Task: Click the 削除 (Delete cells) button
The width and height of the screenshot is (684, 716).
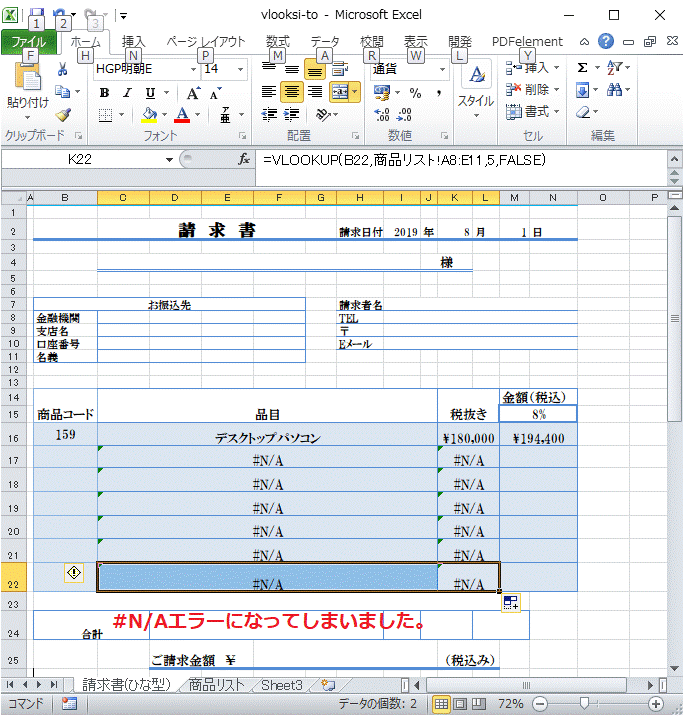Action: tap(529, 90)
